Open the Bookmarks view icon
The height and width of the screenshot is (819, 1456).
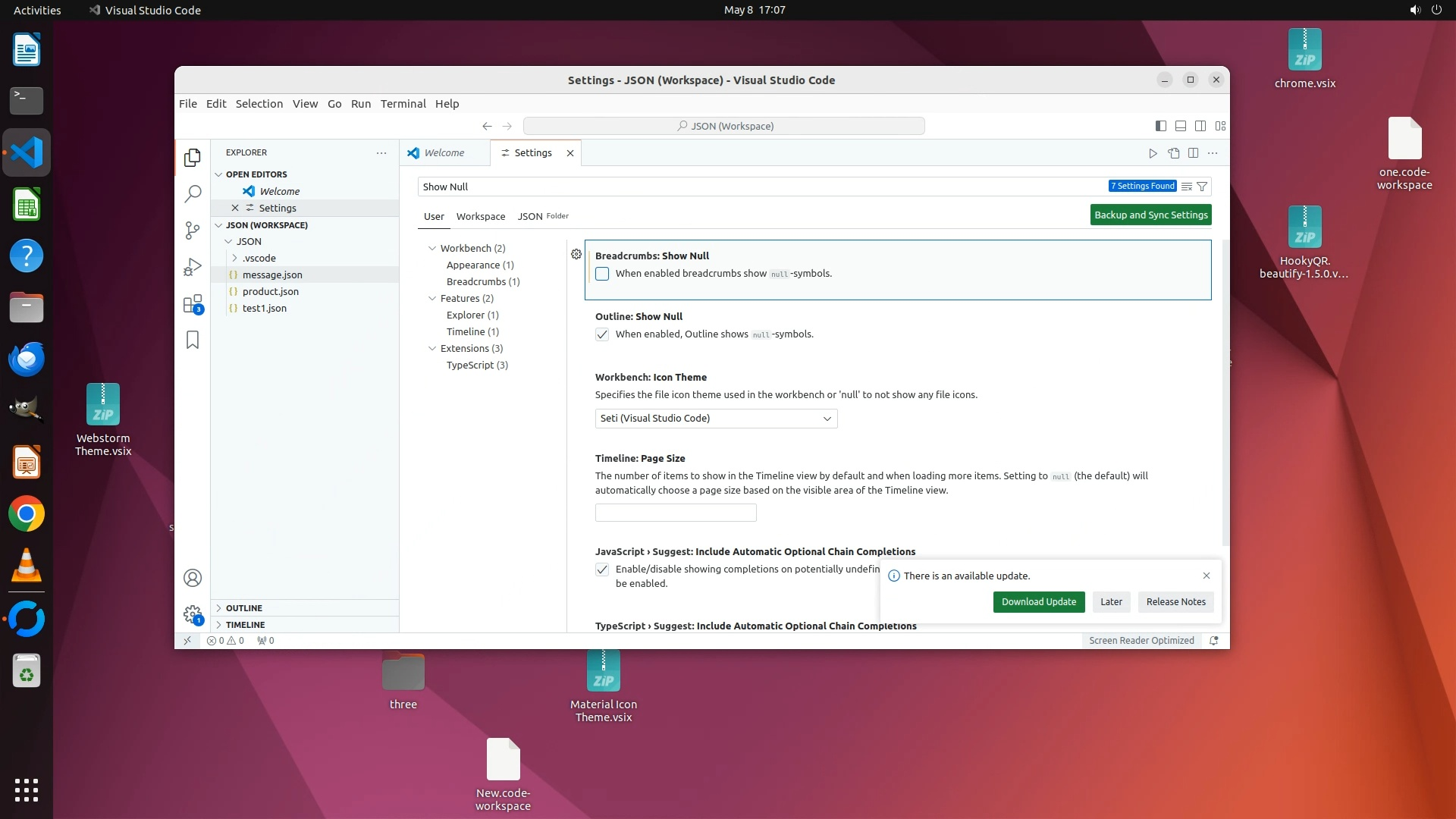[193, 340]
